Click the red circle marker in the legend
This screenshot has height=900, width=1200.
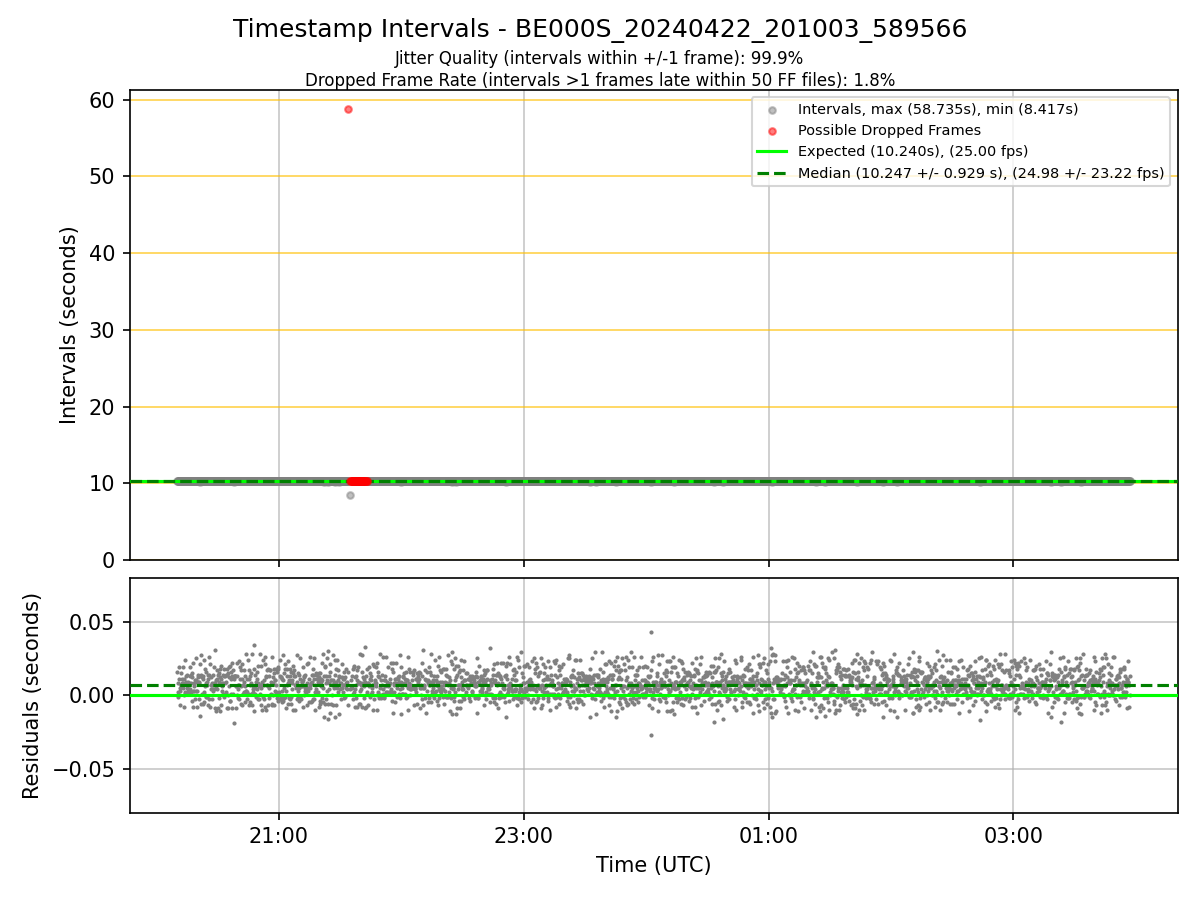[772, 131]
